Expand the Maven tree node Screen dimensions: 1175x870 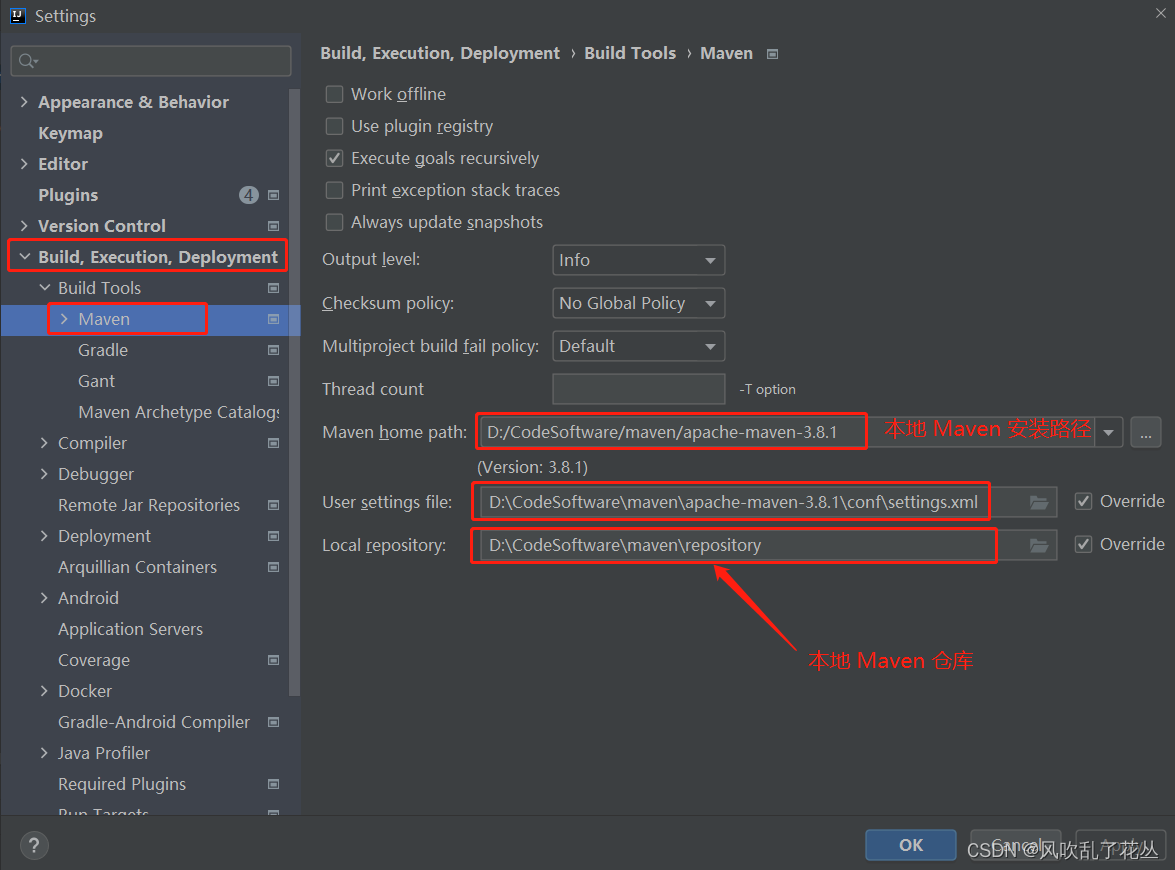[64, 319]
